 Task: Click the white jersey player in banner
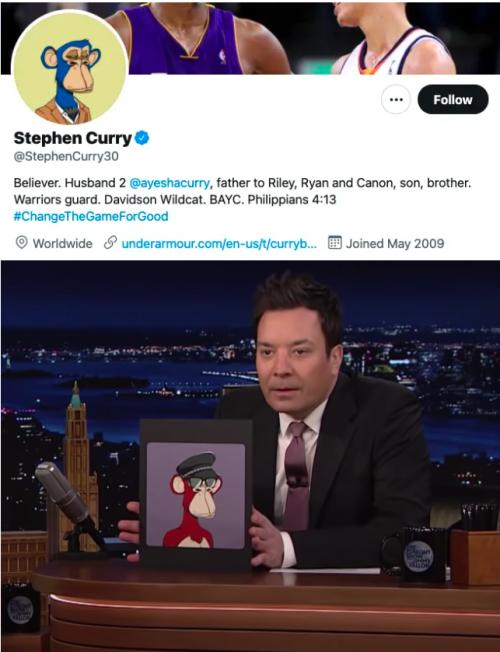tap(393, 39)
